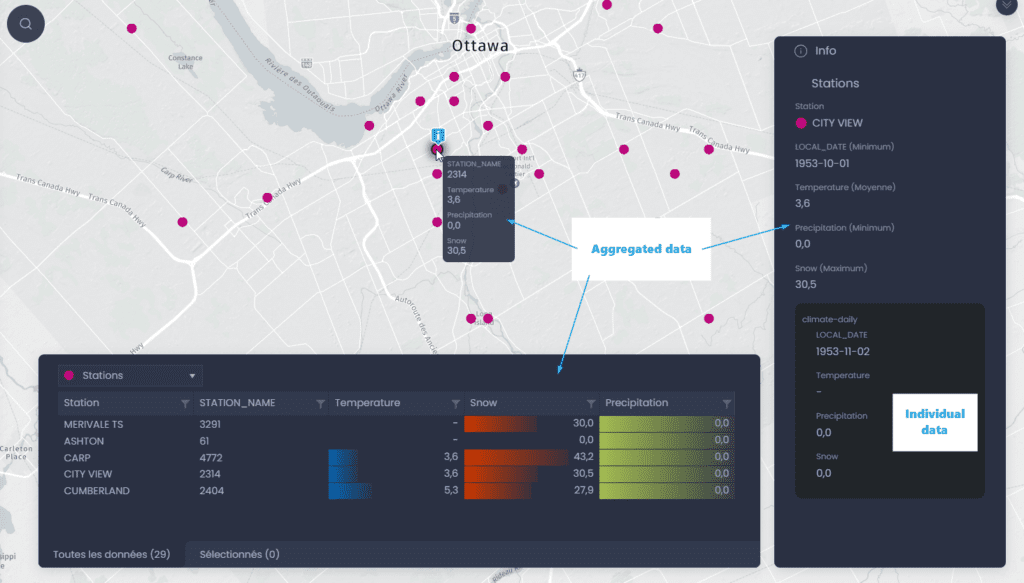Click the LOCAL_DATE value 1953-10-01

coord(822,163)
